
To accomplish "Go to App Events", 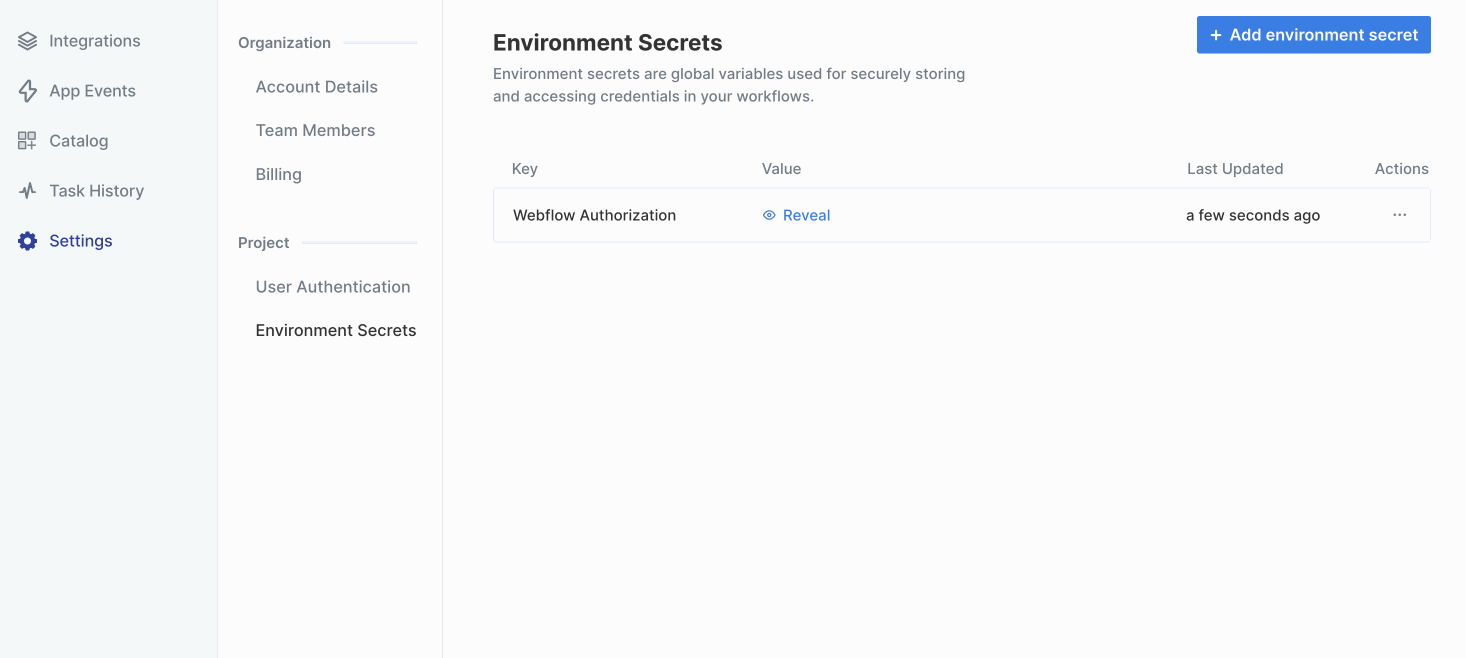I will pyautogui.click(x=92, y=91).
